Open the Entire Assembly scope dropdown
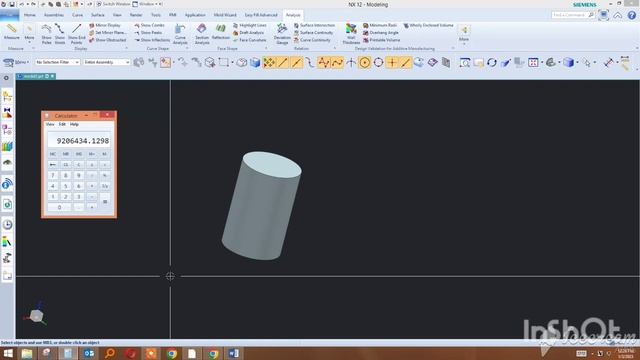Screen dimensions: 640x360 pos(107,62)
